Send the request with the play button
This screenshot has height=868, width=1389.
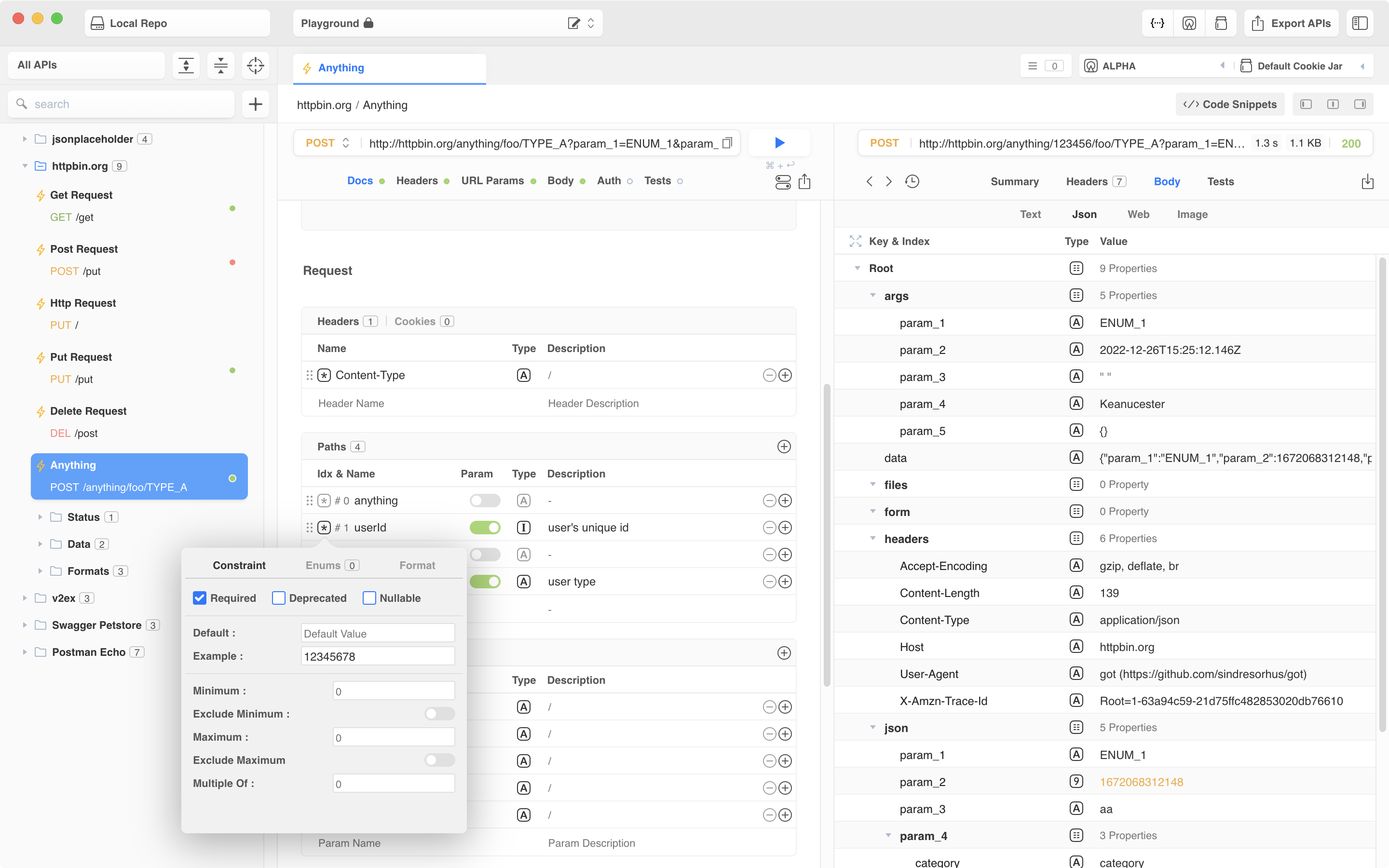click(779, 142)
